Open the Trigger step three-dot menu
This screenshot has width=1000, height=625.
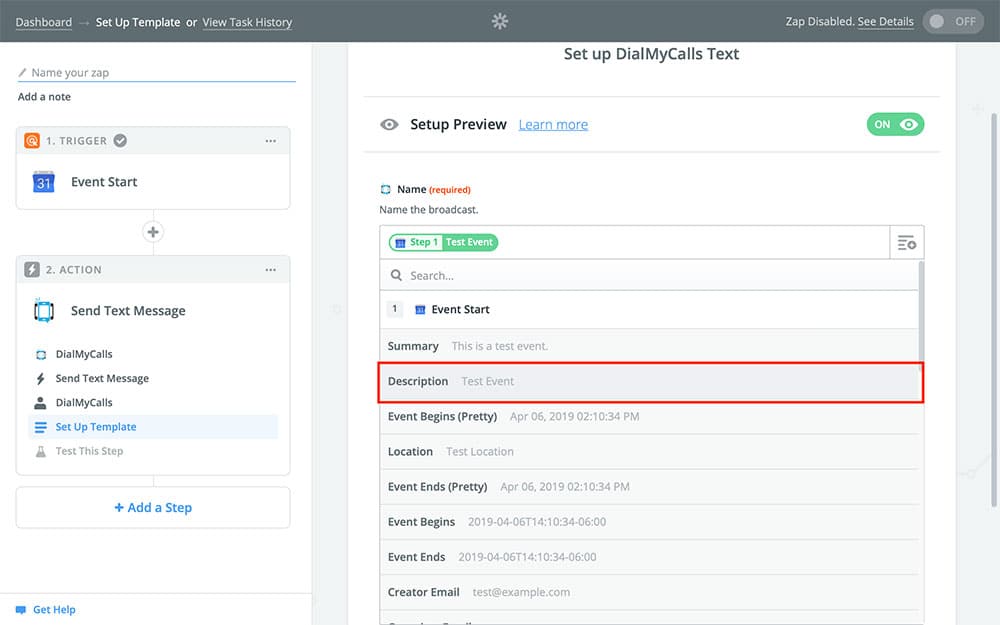click(x=270, y=141)
